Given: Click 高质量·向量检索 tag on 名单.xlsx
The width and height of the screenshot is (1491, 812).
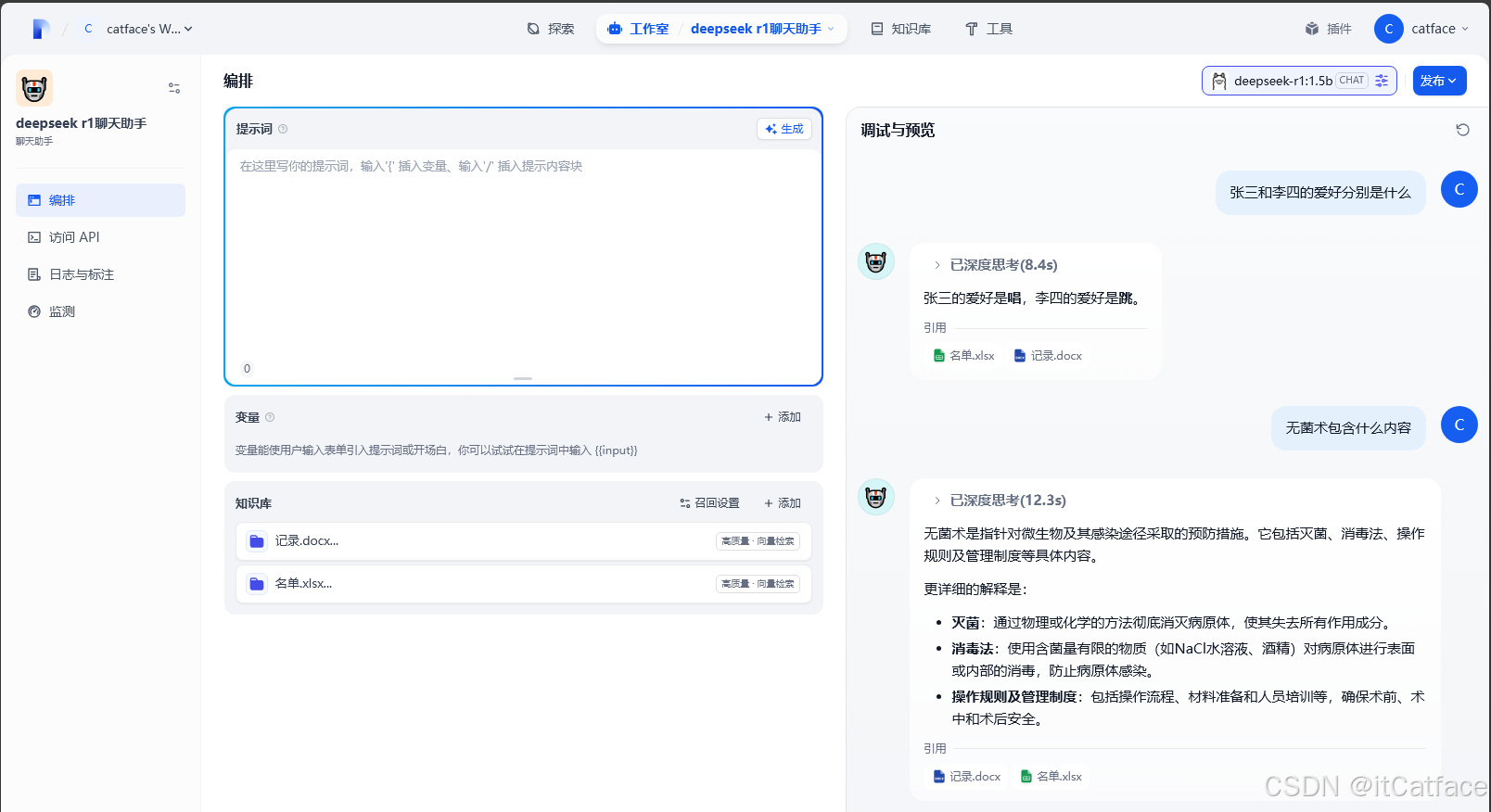Looking at the screenshot, I should pos(758,584).
